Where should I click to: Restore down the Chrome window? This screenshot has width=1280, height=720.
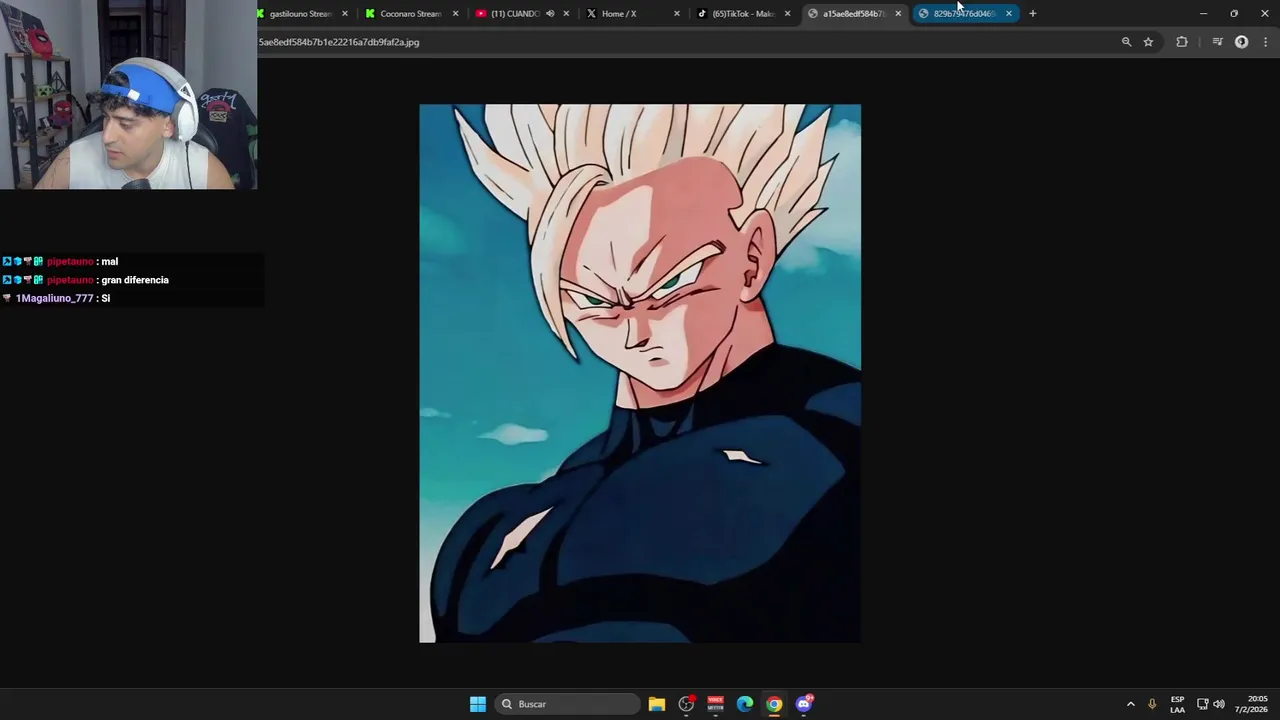click(x=1234, y=14)
